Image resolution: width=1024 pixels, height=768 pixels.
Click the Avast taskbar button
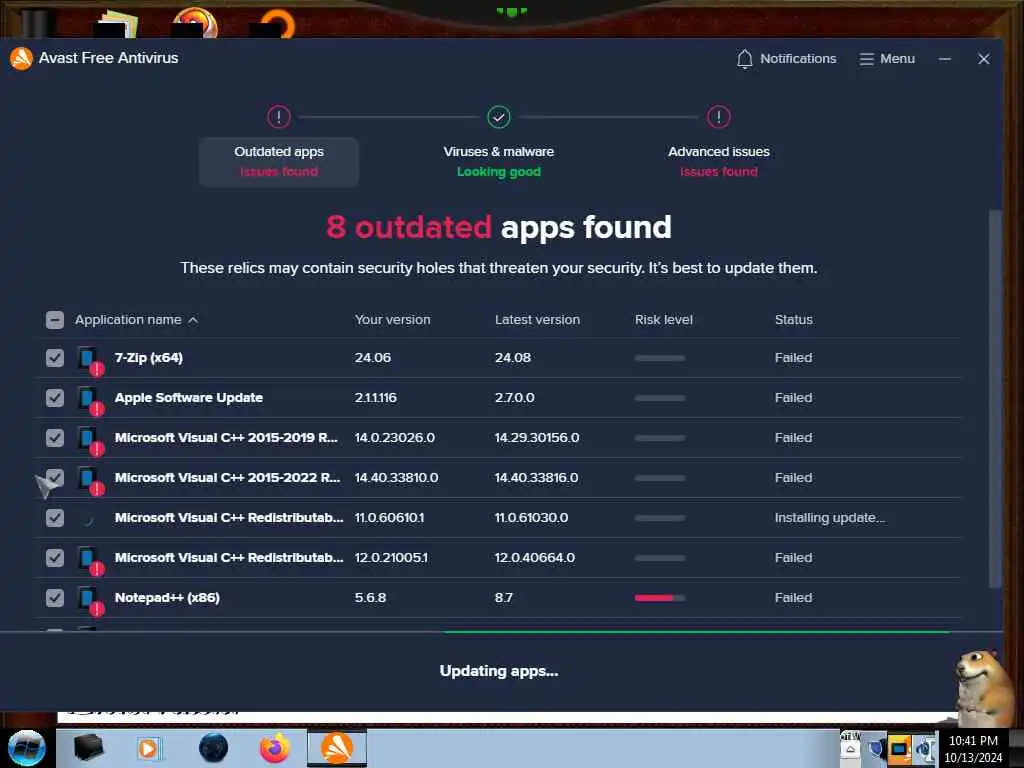pyautogui.click(x=337, y=748)
